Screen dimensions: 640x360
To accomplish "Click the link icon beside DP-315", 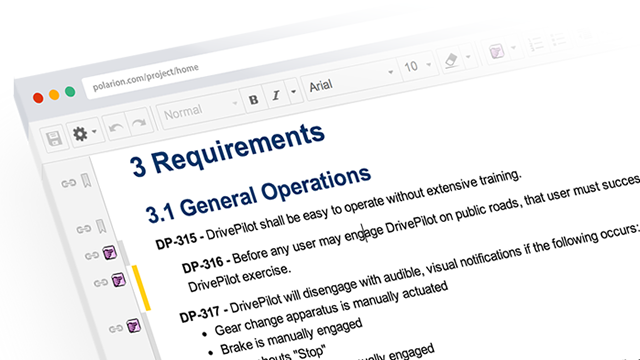I will click(x=92, y=256).
